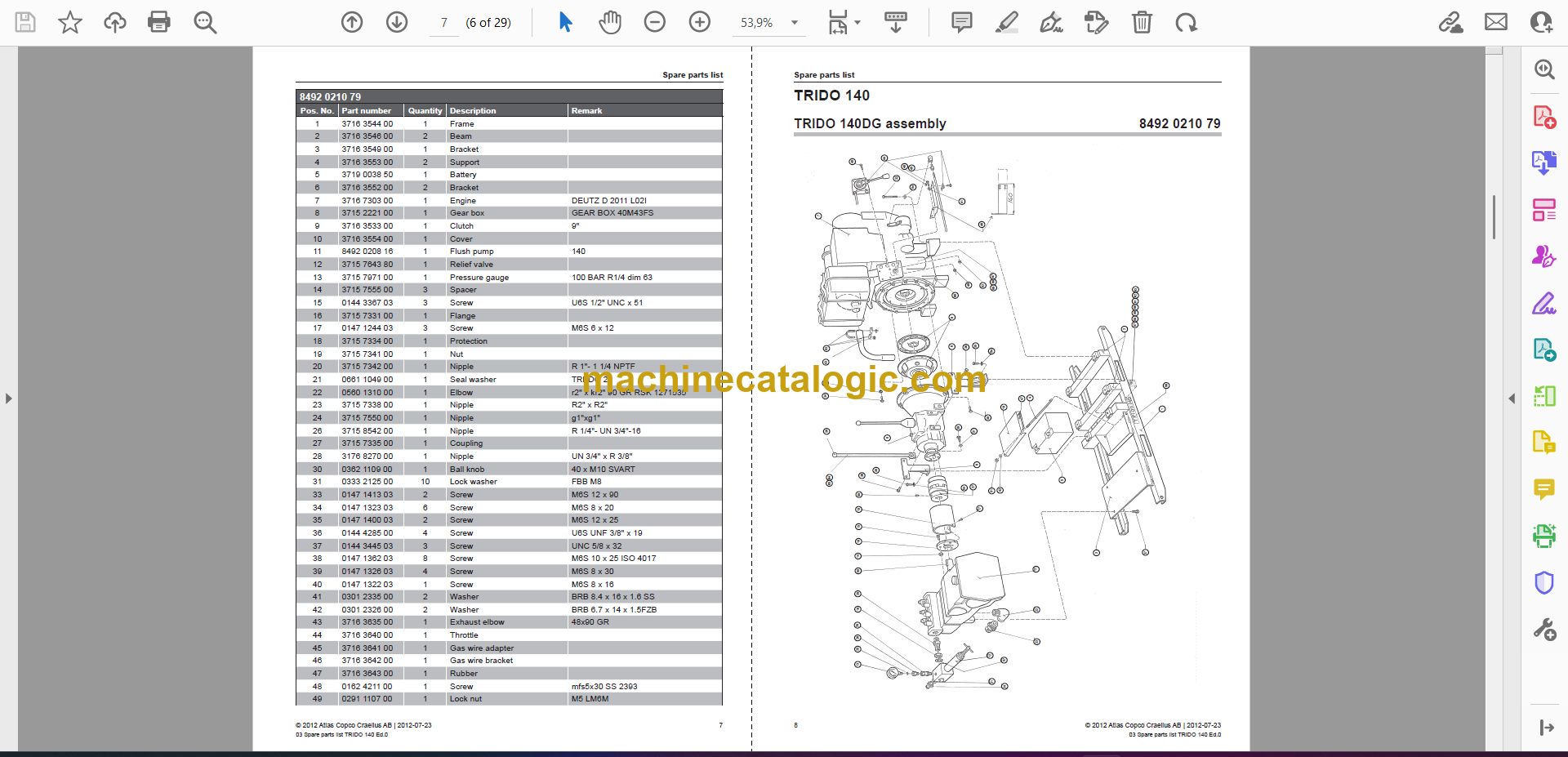
Task: Select part number 3716 3544 00
Action: tap(367, 124)
